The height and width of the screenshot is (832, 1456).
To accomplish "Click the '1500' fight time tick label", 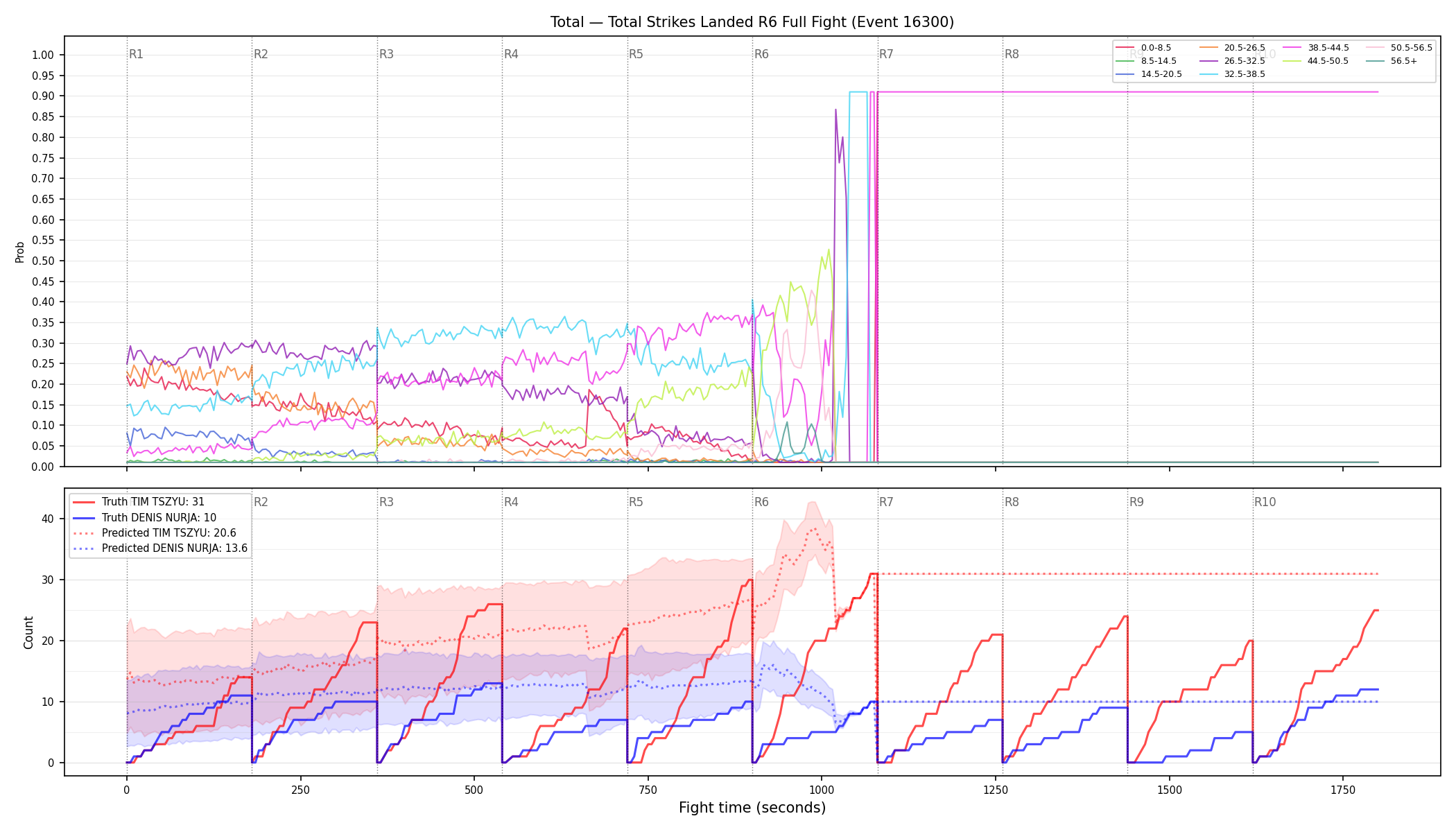I will [x=1170, y=790].
